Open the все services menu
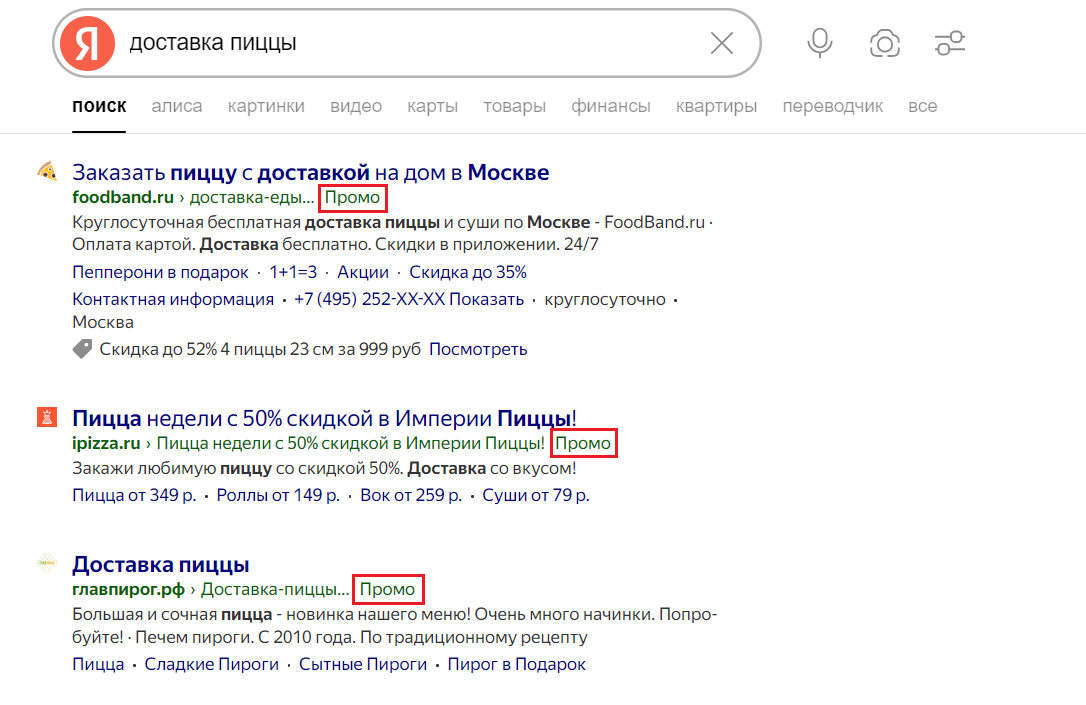The image size is (1086, 705). [x=923, y=105]
